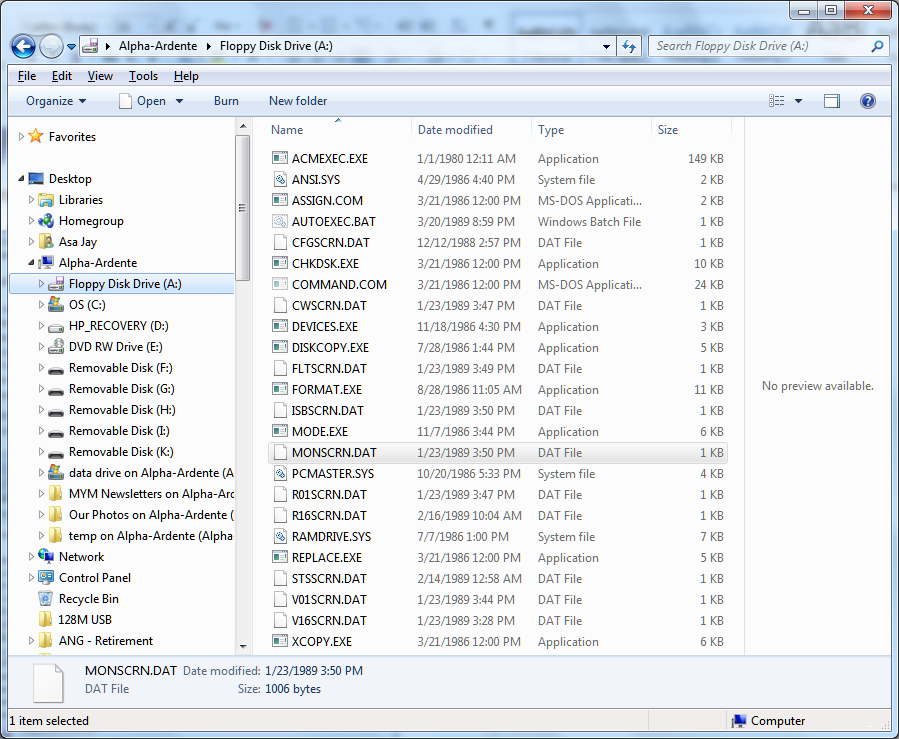Select RAMDRIVE.SYS file icon

pyautogui.click(x=280, y=537)
